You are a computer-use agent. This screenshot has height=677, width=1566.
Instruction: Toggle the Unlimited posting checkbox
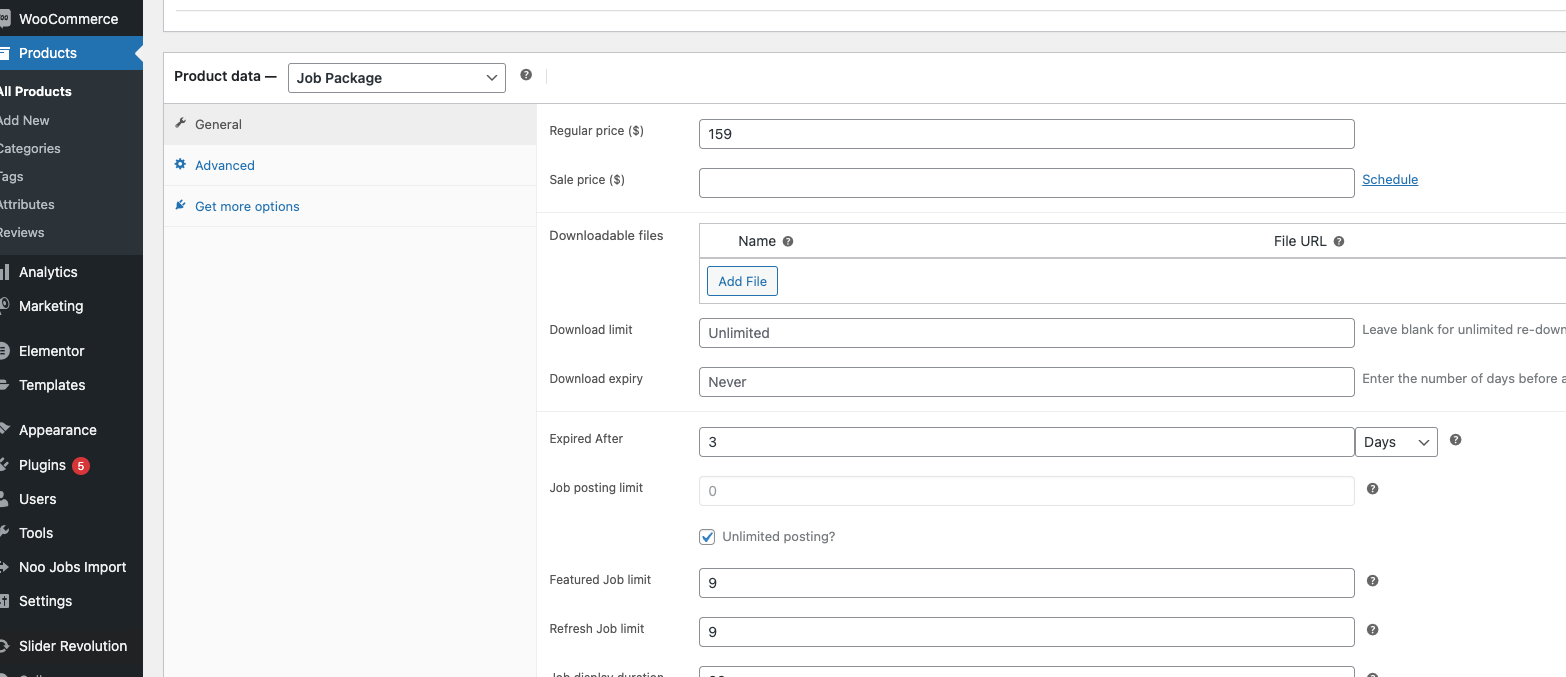click(707, 537)
